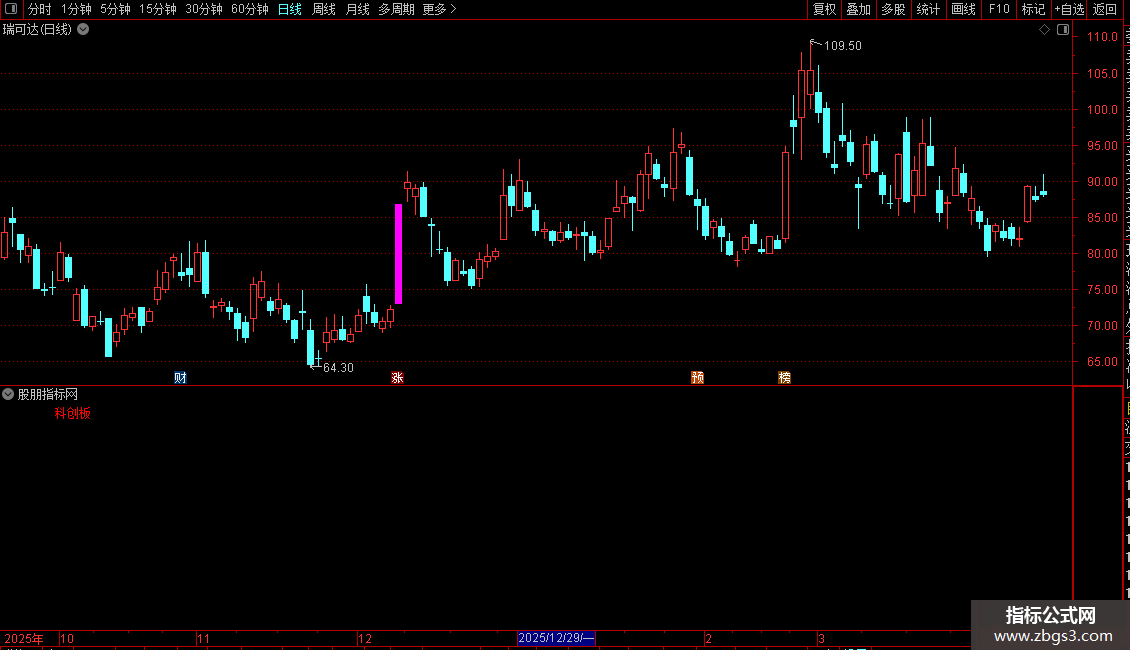Screen dimensions: 1130x650
Task: Open the 财 financial report marker
Action: click(180, 378)
